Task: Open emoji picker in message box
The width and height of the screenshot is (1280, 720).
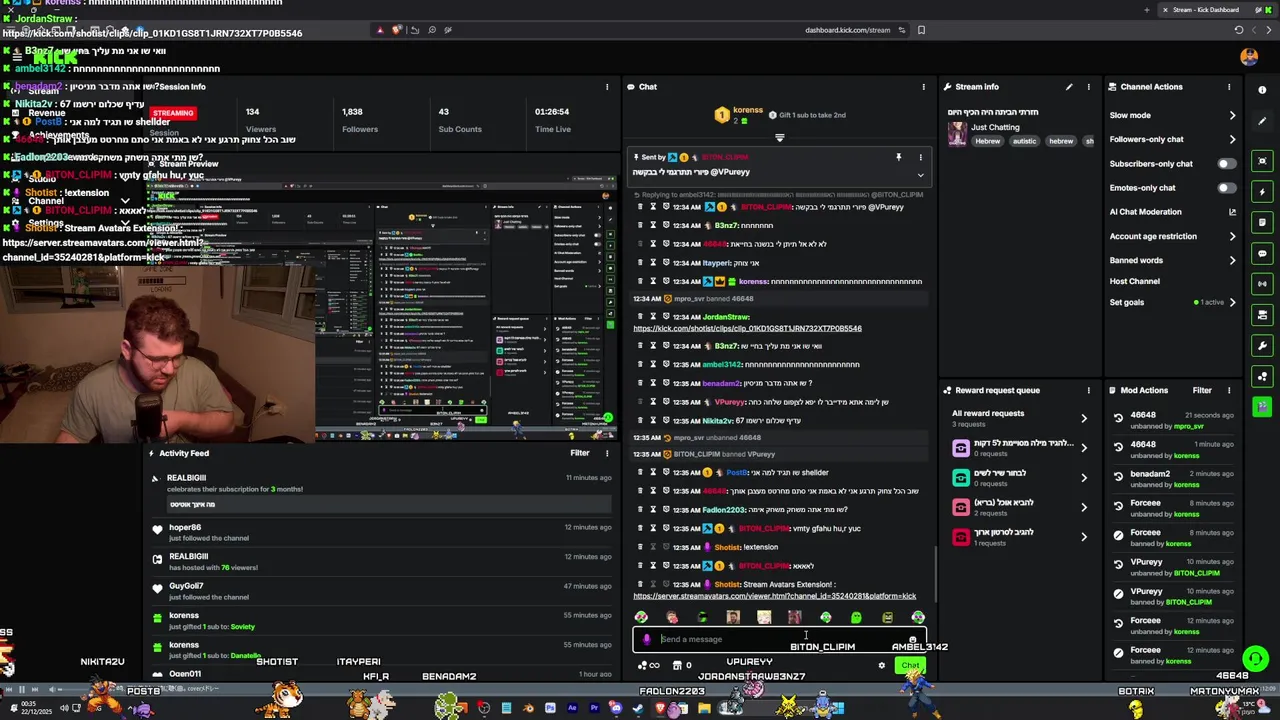Action: point(912,640)
